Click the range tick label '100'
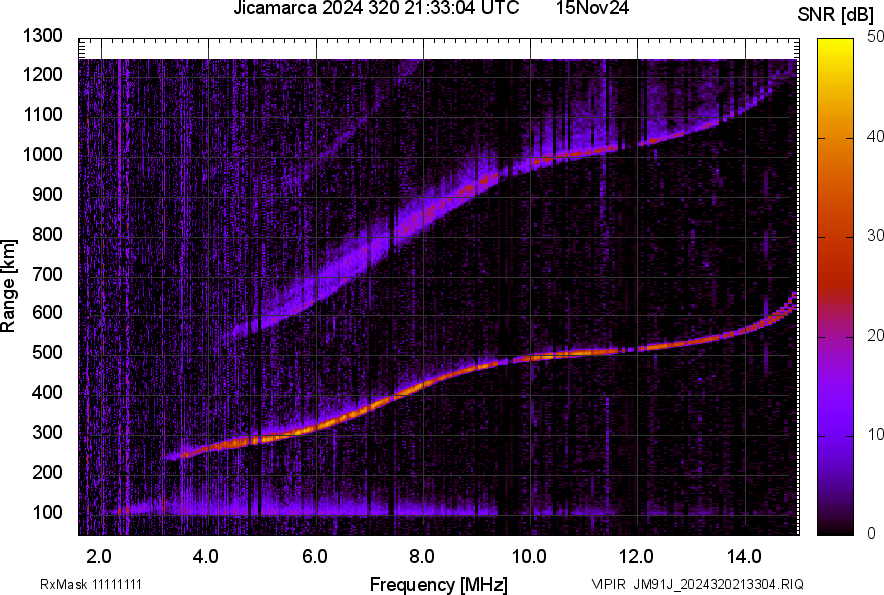884x595 pixels. coord(47,512)
